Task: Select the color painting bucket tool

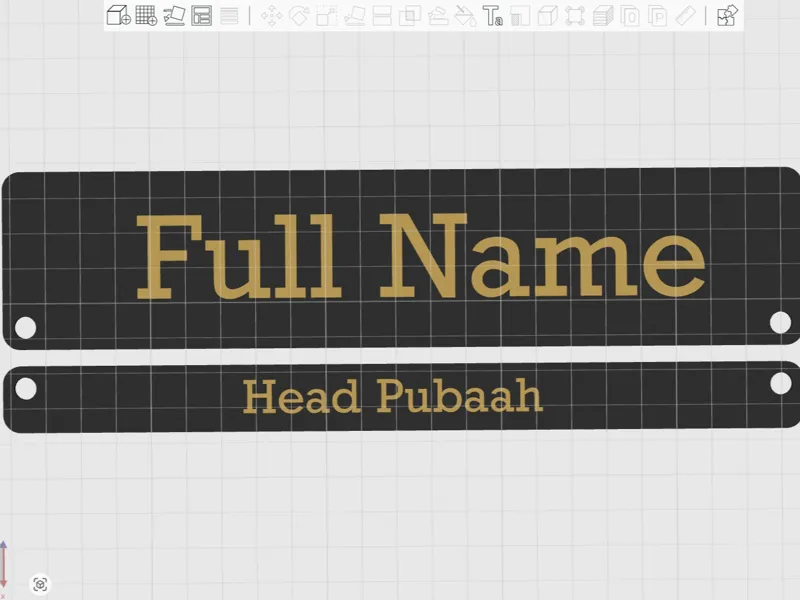Action: coord(465,15)
